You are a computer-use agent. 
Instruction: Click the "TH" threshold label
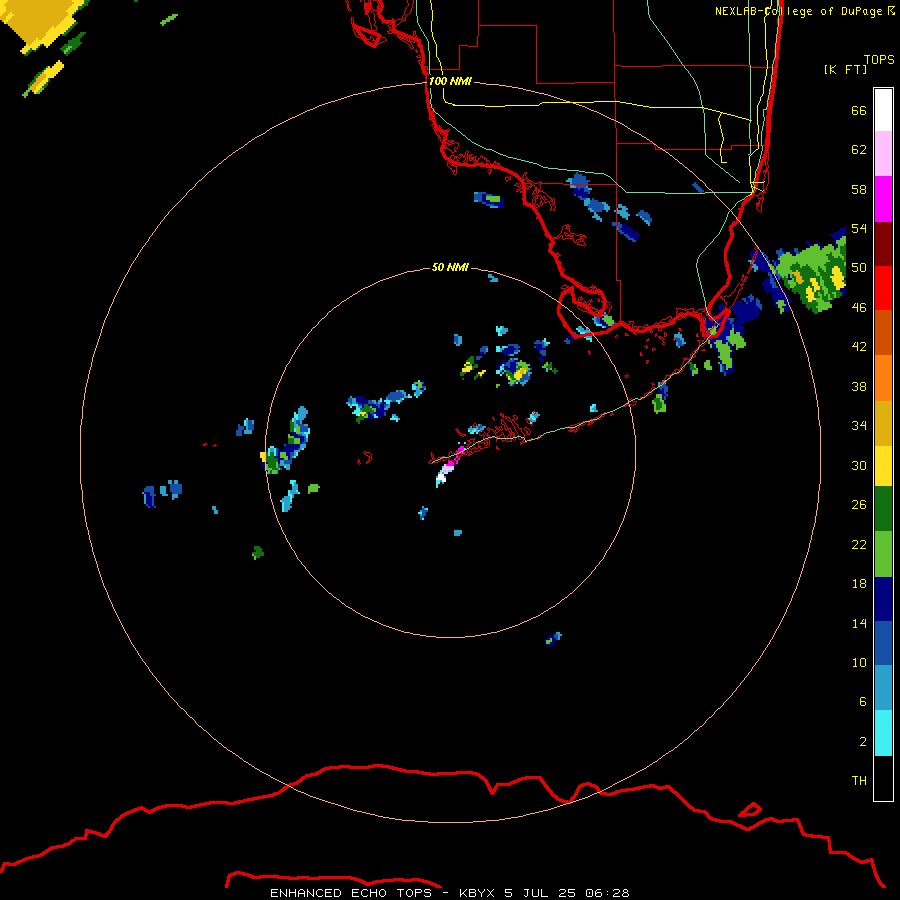coord(859,781)
